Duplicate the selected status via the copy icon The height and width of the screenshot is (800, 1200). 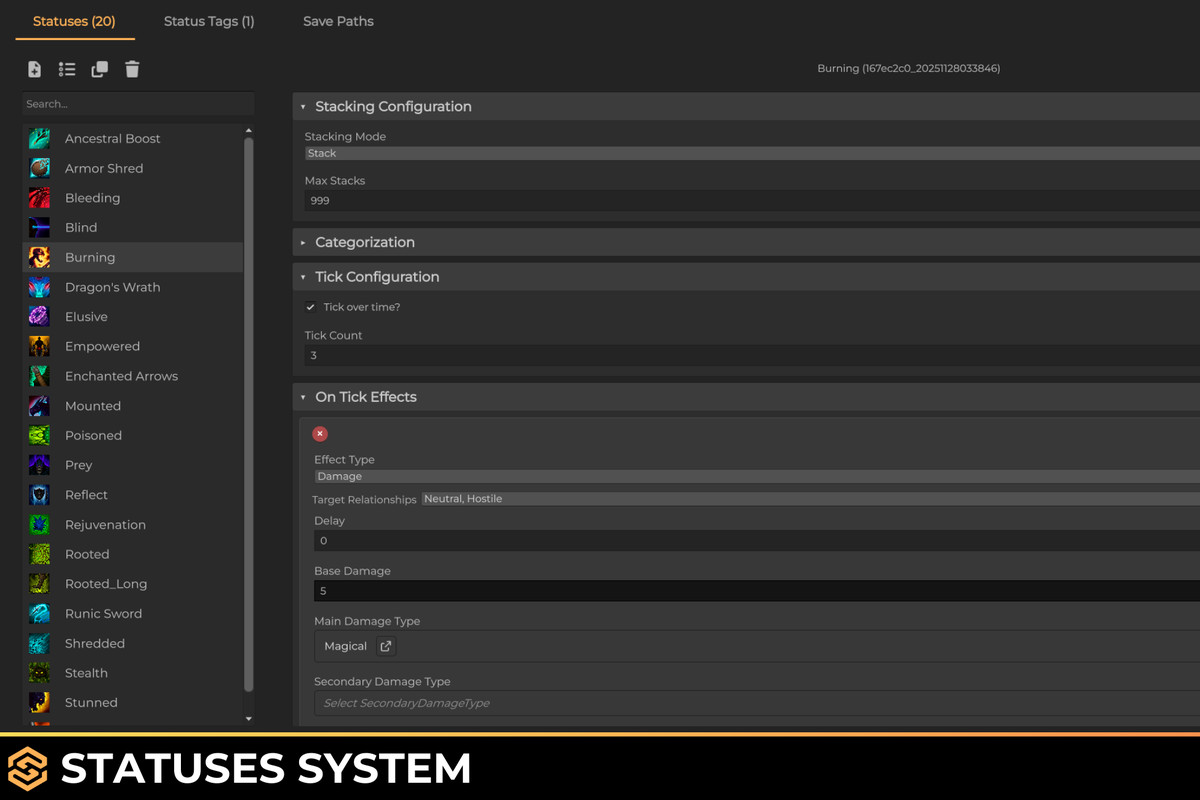(99, 69)
